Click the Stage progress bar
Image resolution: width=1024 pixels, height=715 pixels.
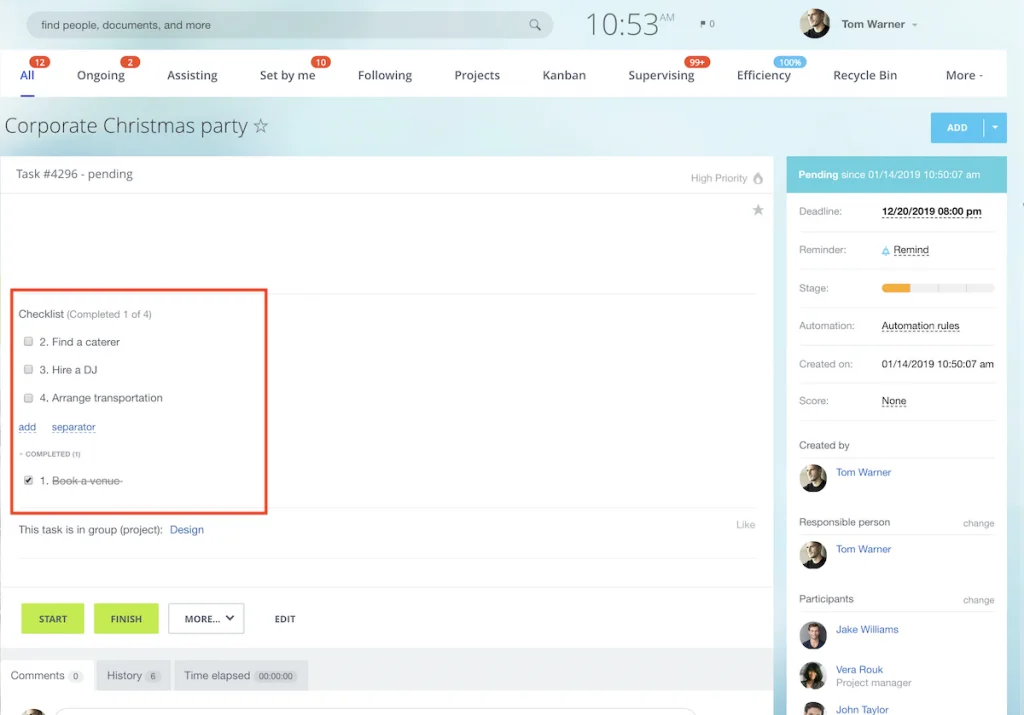[x=937, y=288]
